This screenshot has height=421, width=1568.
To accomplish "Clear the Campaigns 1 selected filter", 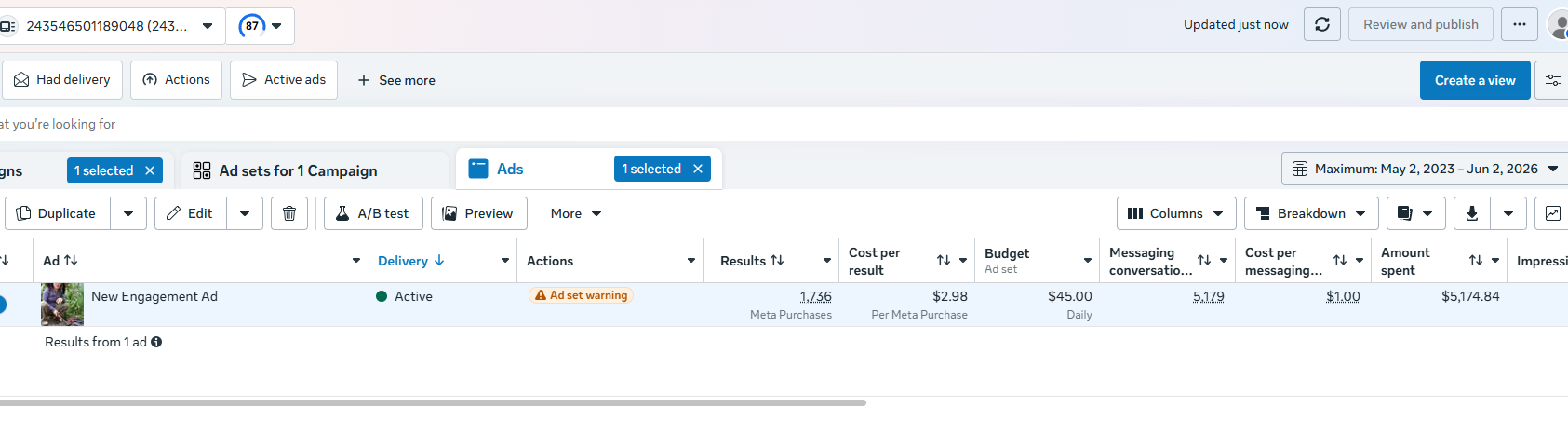I will (150, 170).
